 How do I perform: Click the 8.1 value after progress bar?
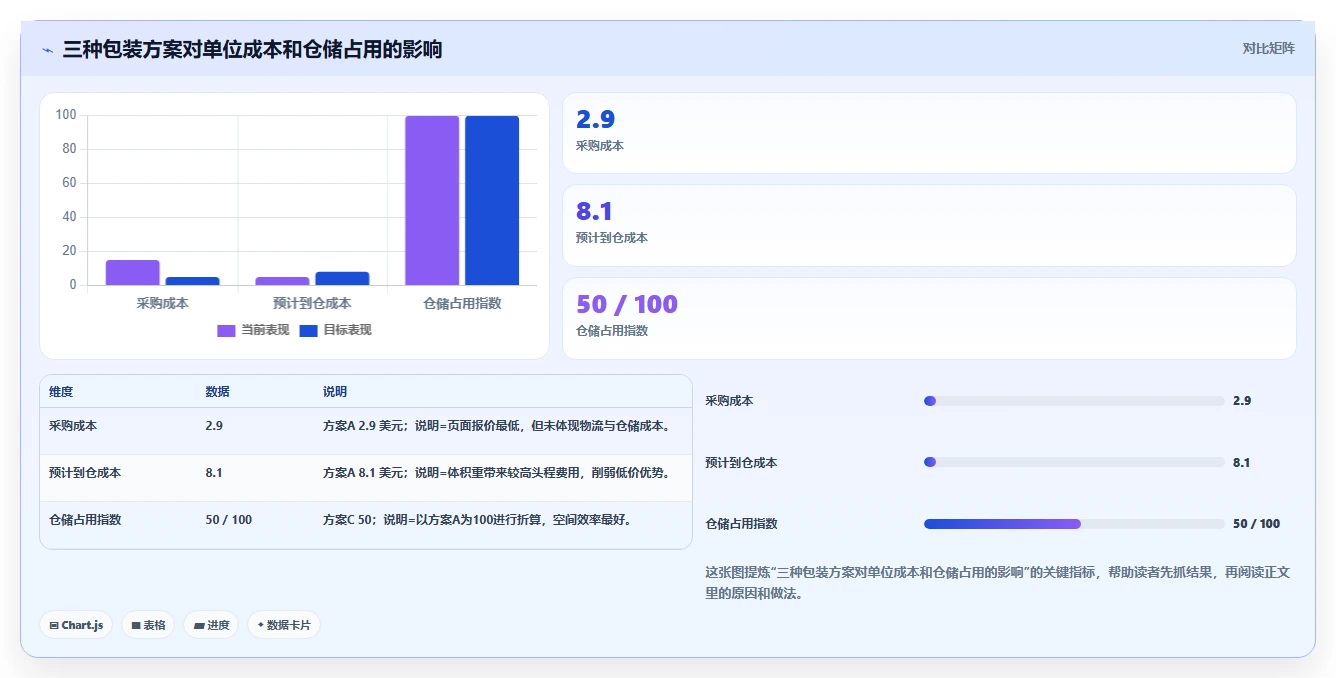coord(1242,463)
